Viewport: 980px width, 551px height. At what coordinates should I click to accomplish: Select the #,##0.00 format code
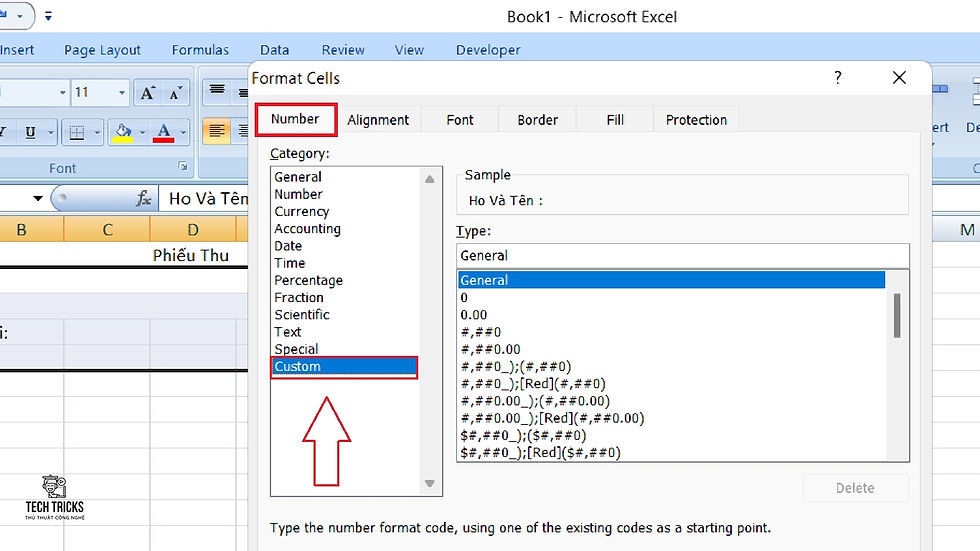pos(491,349)
